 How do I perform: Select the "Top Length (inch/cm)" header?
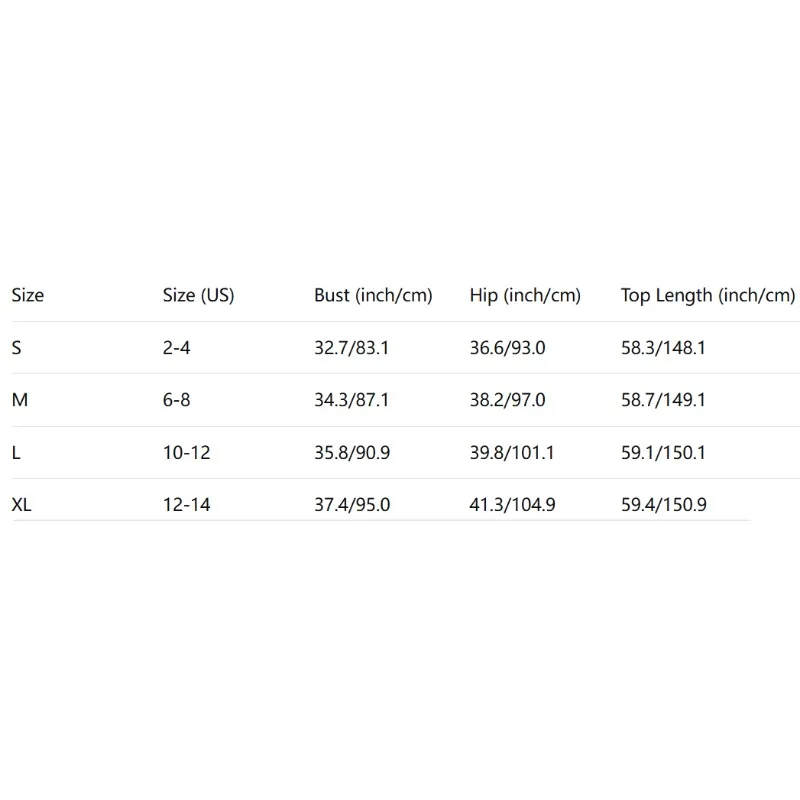[708, 296]
